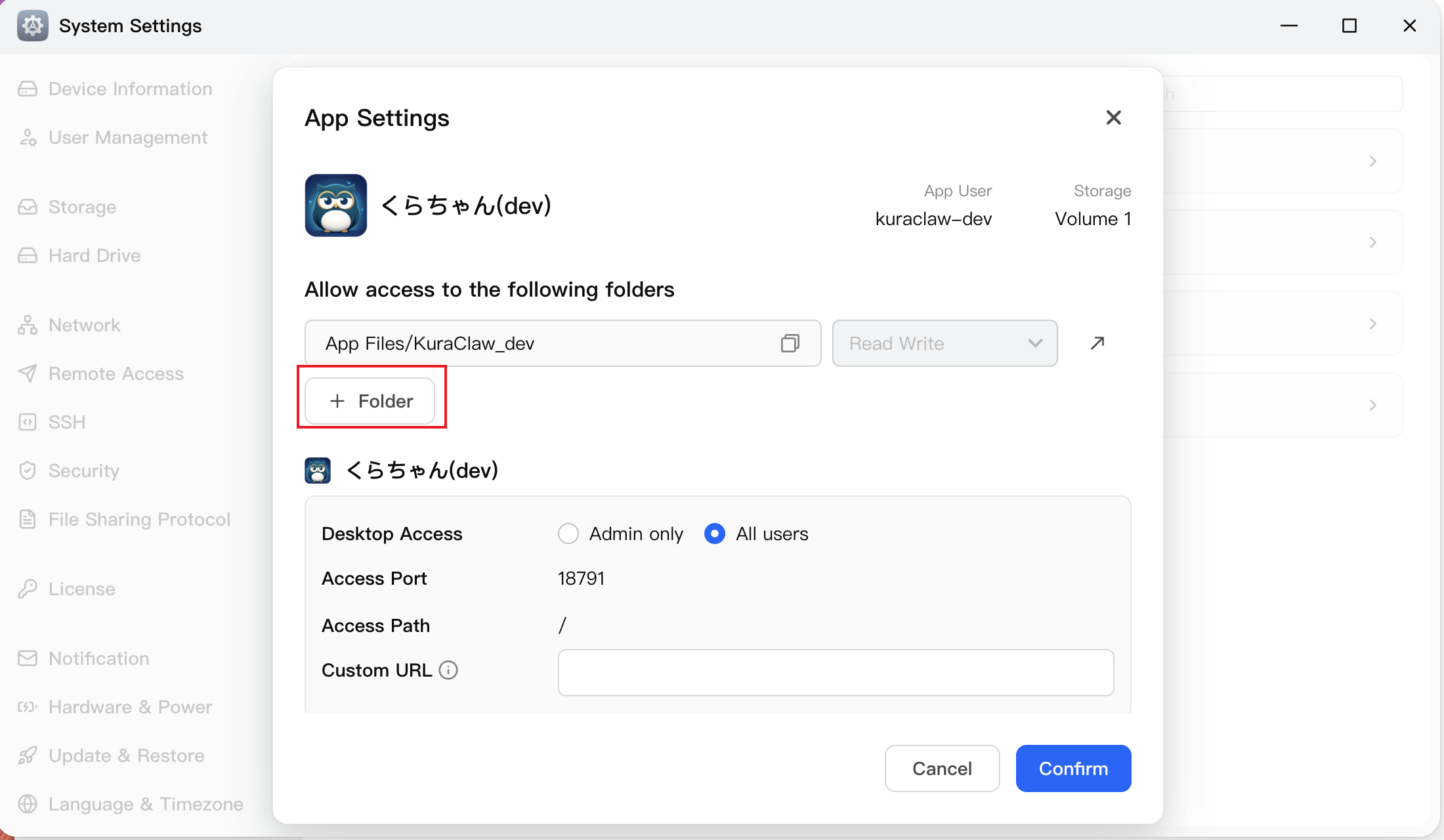Expand the first chevron row in the background panel
The height and width of the screenshot is (840, 1444).
coord(1373,161)
